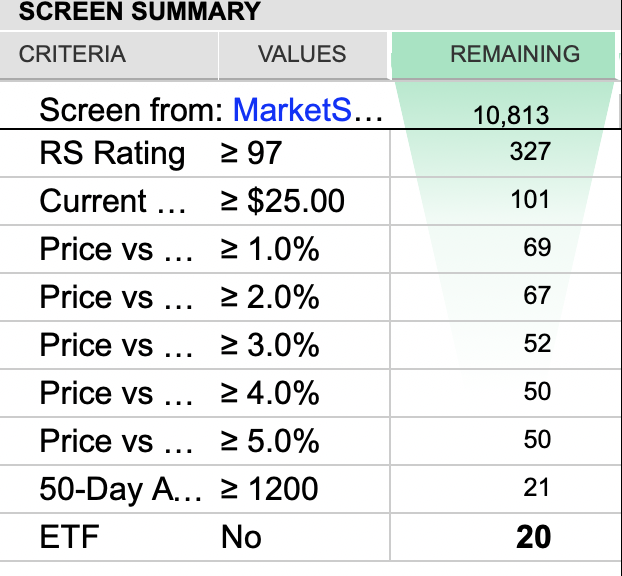The image size is (622, 576).
Task: Click the 327 remaining count
Action: (529, 152)
